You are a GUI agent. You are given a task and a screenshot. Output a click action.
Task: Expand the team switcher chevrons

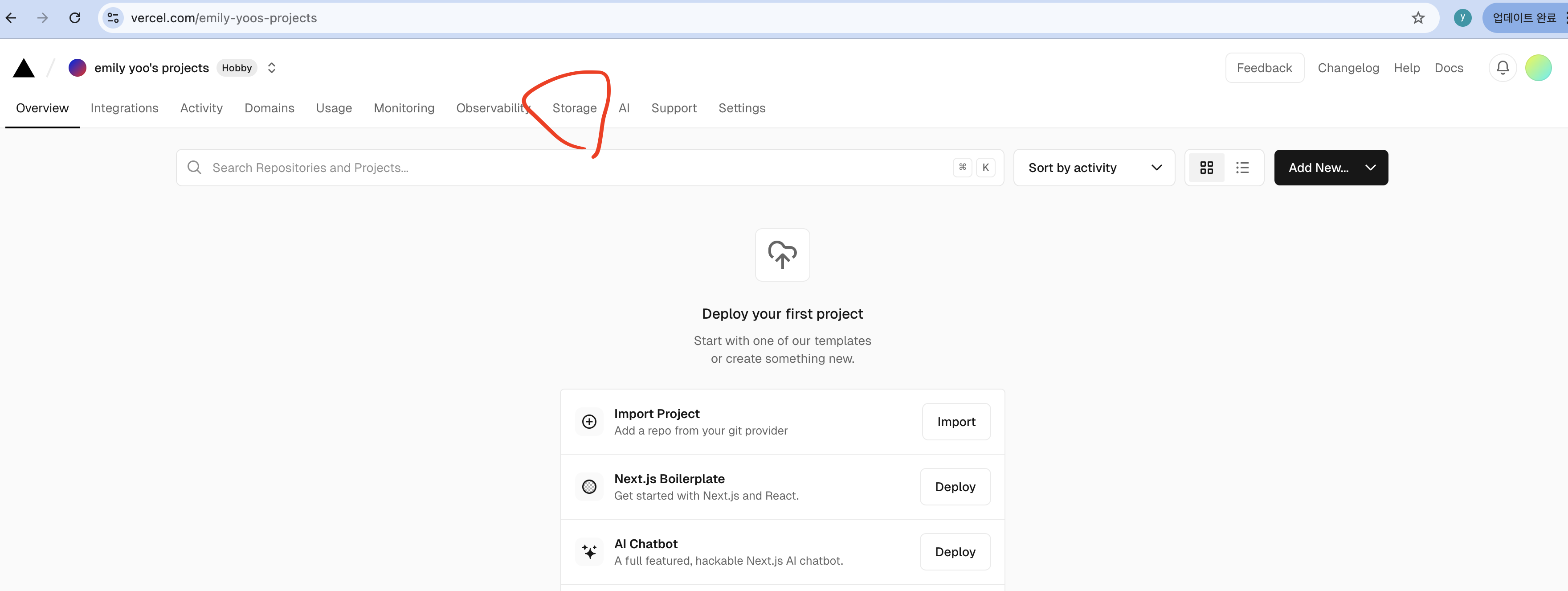pyautogui.click(x=271, y=68)
